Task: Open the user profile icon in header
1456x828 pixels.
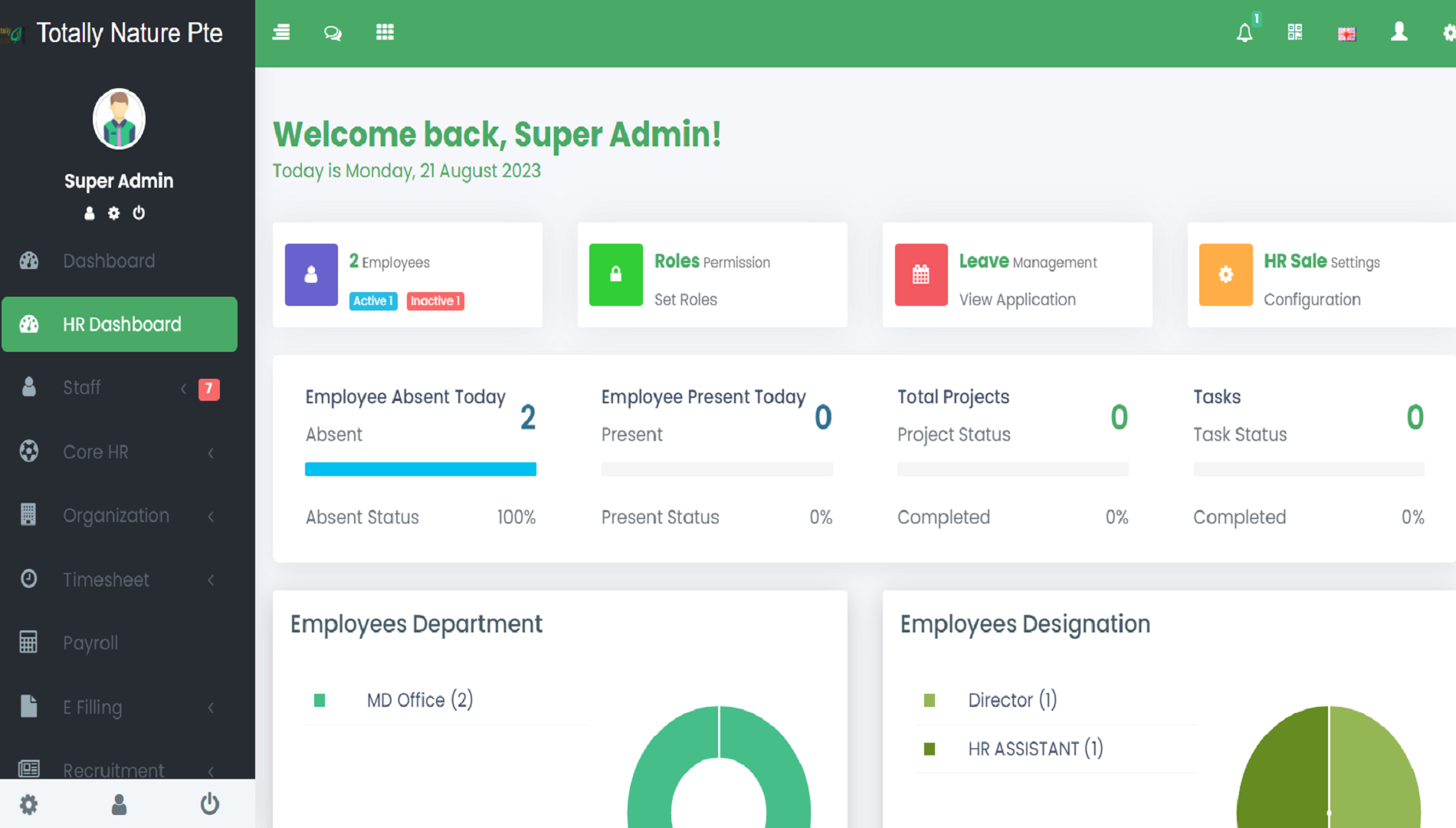Action: click(x=1399, y=31)
